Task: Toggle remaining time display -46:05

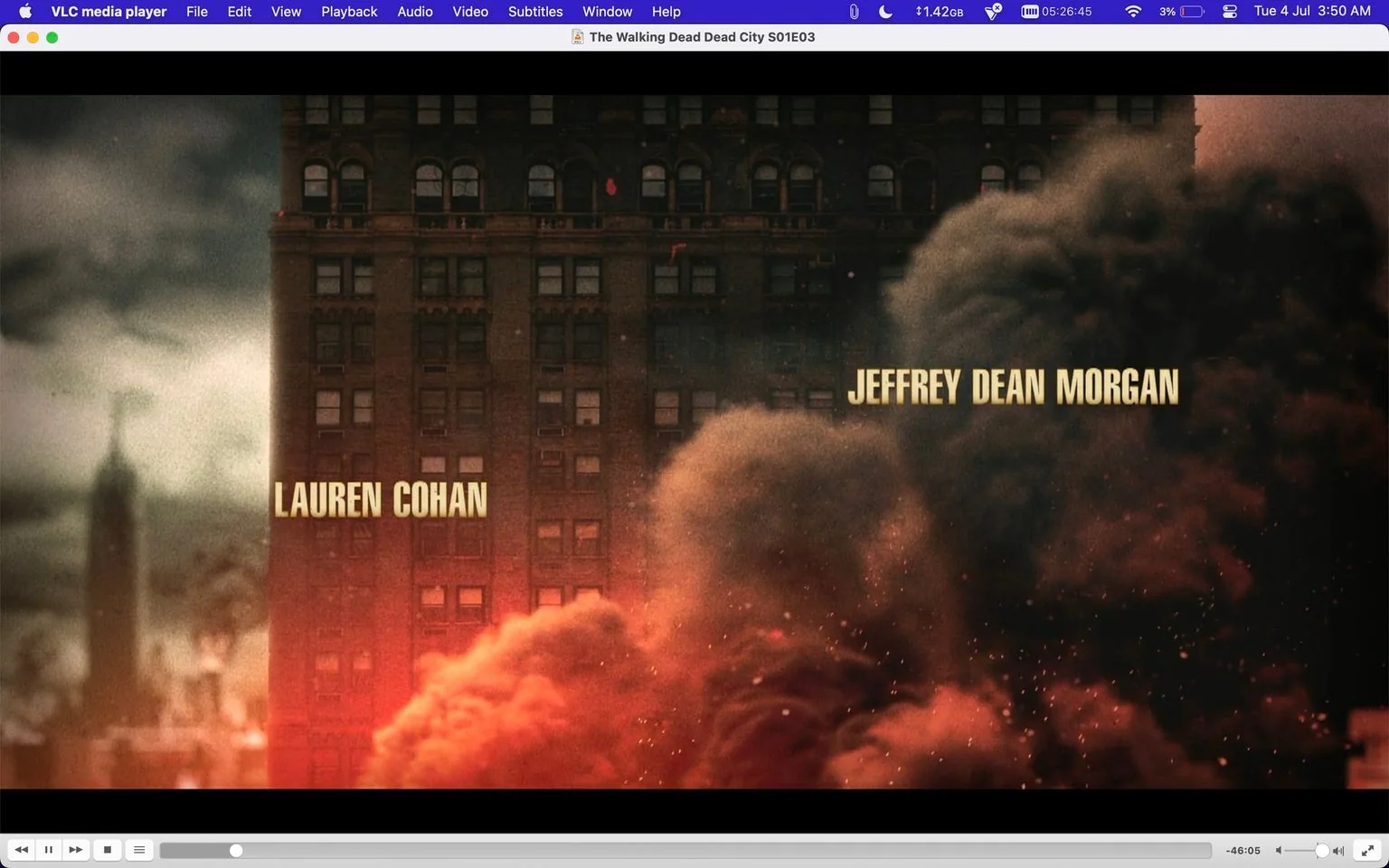Action: coord(1243,851)
